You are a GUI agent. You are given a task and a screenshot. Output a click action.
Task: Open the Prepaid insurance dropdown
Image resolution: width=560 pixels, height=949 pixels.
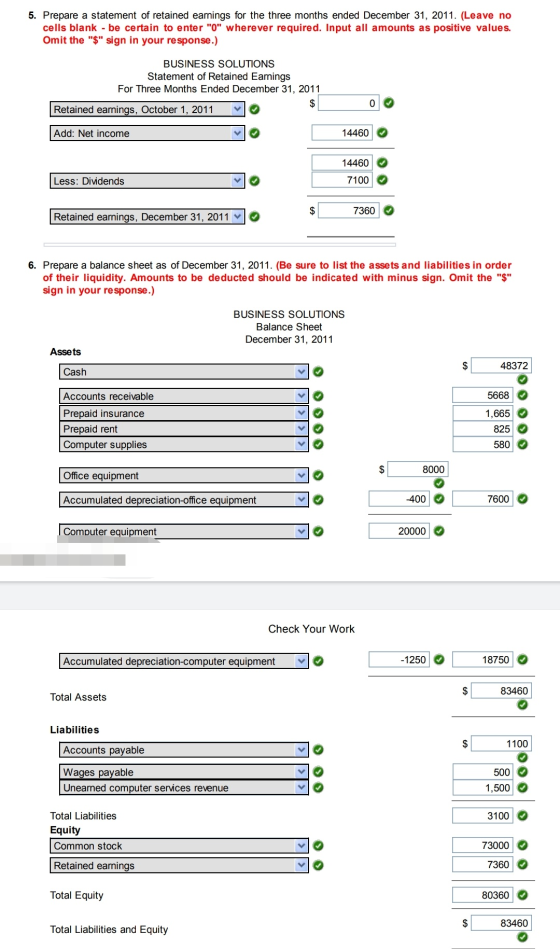[183, 413]
